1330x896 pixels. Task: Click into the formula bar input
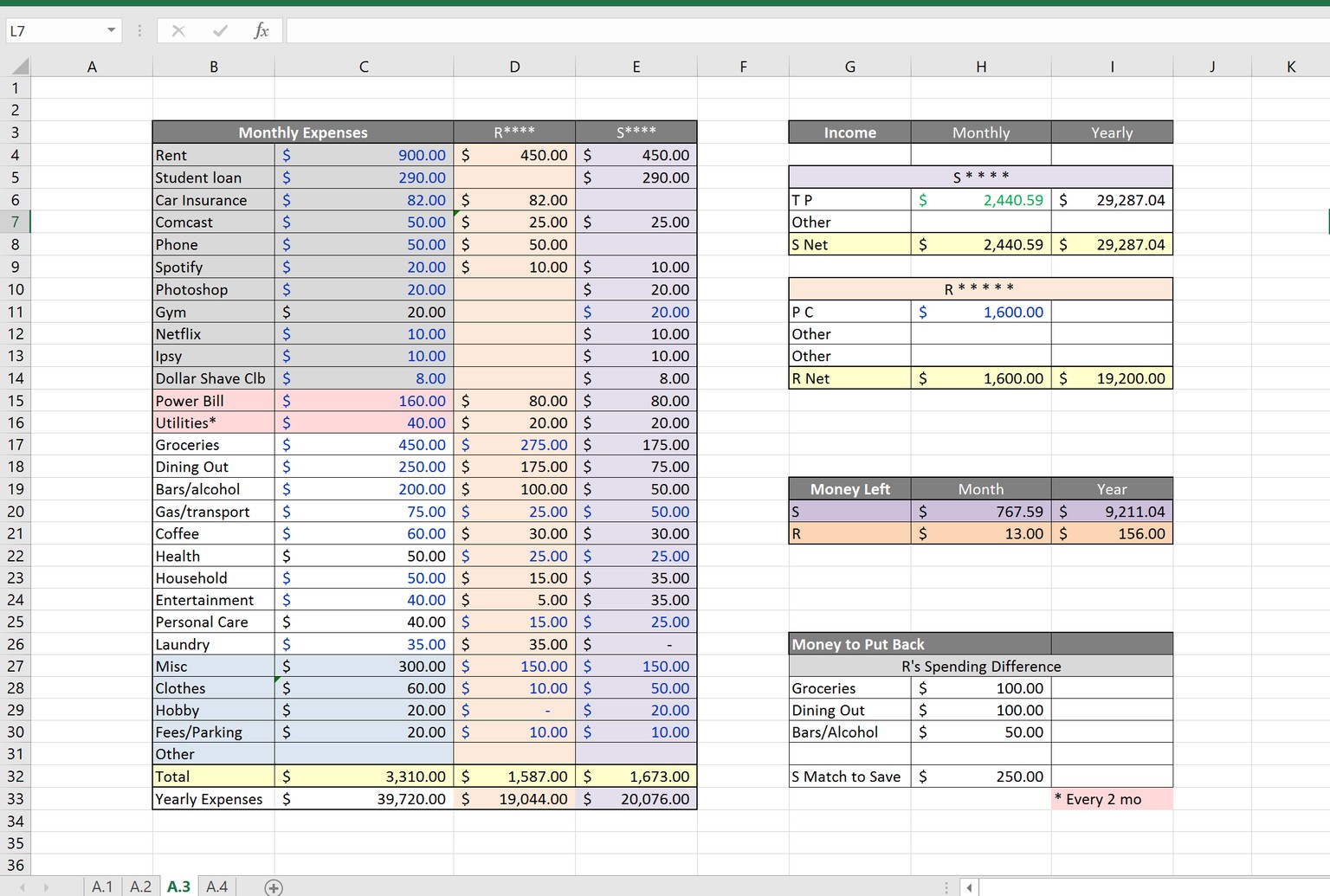pos(807,31)
